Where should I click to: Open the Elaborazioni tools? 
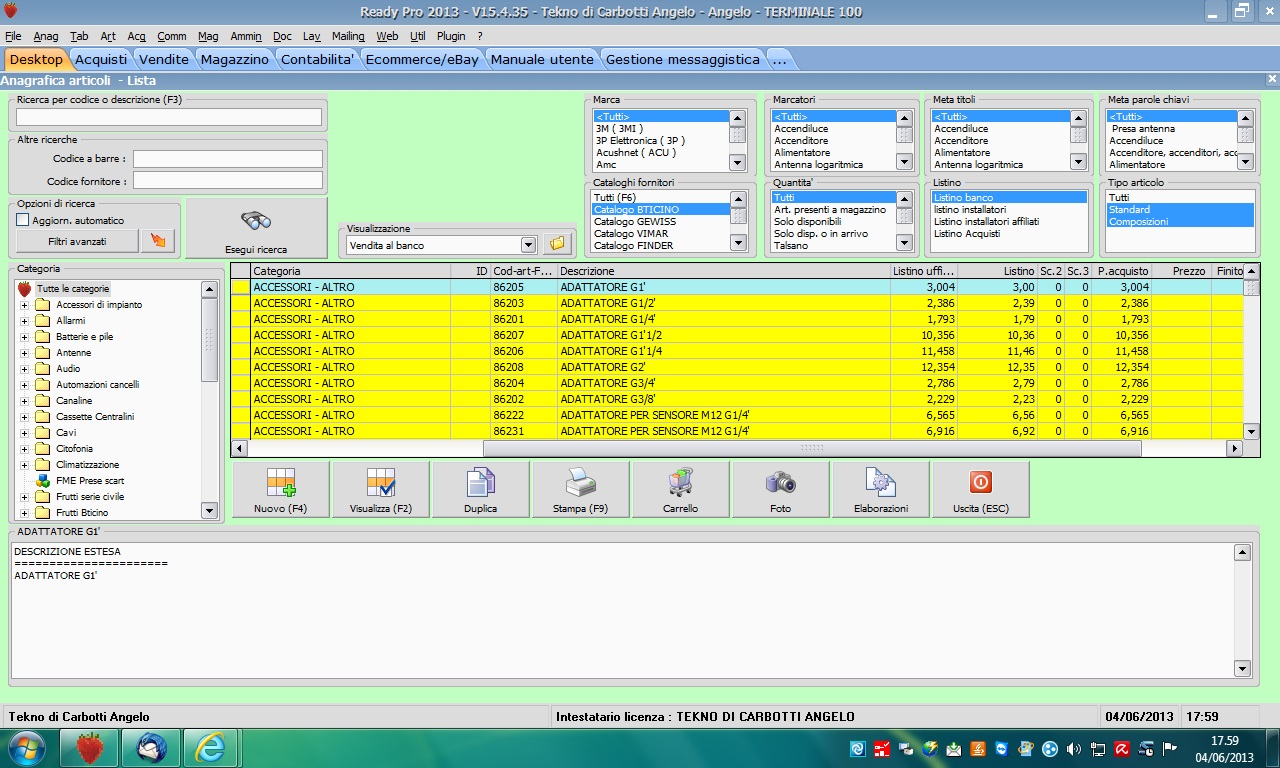point(880,490)
